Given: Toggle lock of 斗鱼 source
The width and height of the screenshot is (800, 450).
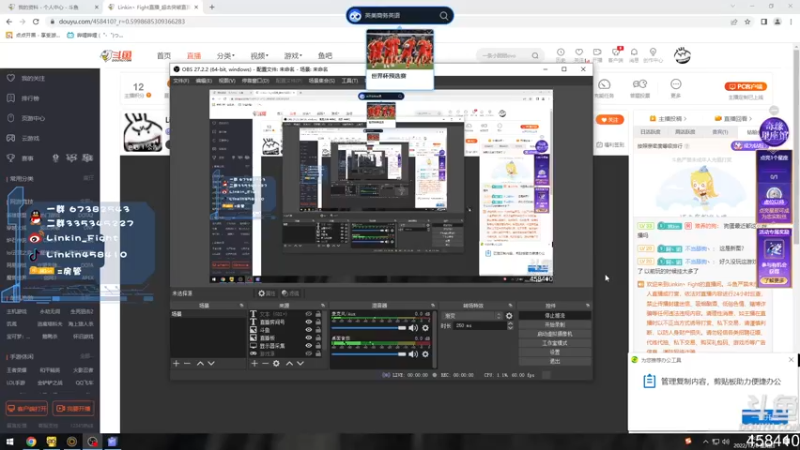Looking at the screenshot, I should 318,330.
